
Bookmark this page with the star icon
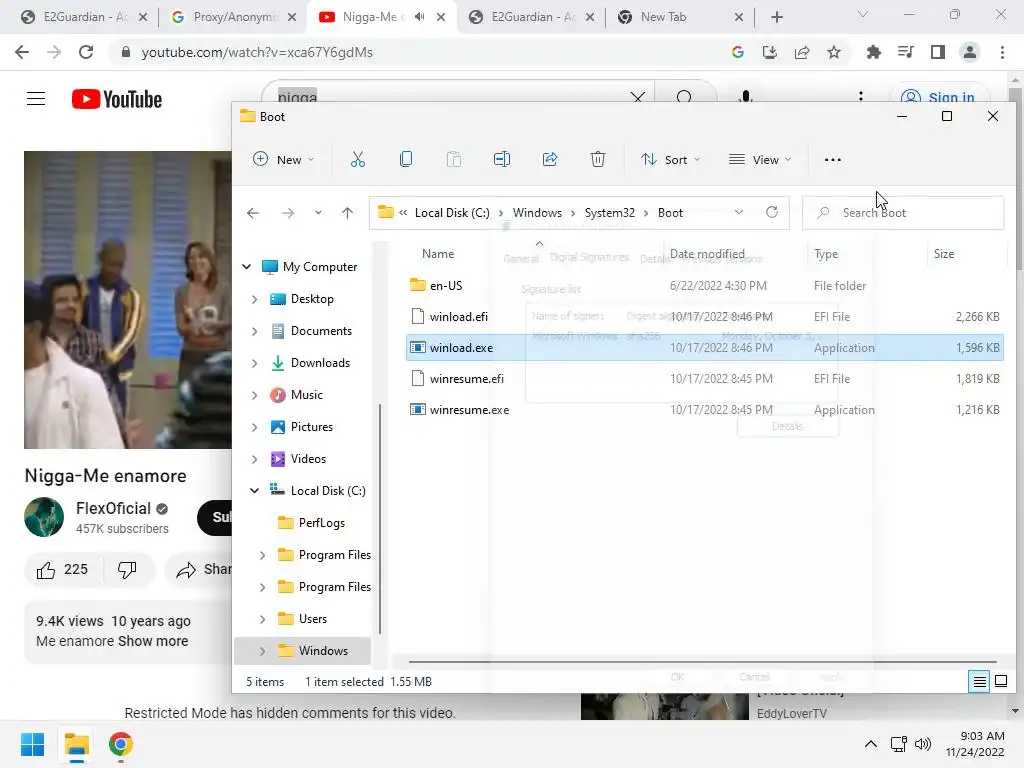tap(834, 52)
